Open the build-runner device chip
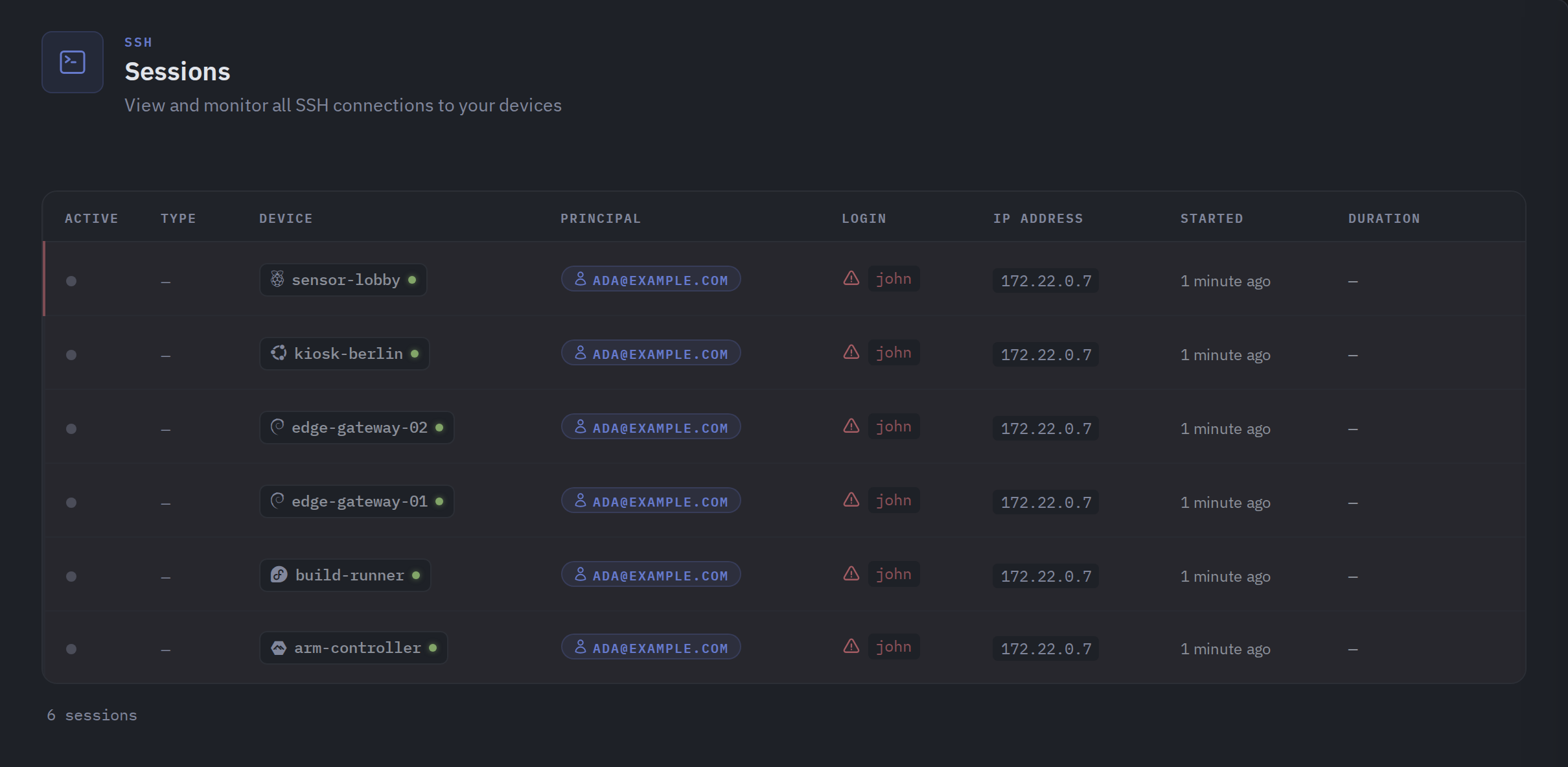The width and height of the screenshot is (1568, 767). click(x=345, y=575)
